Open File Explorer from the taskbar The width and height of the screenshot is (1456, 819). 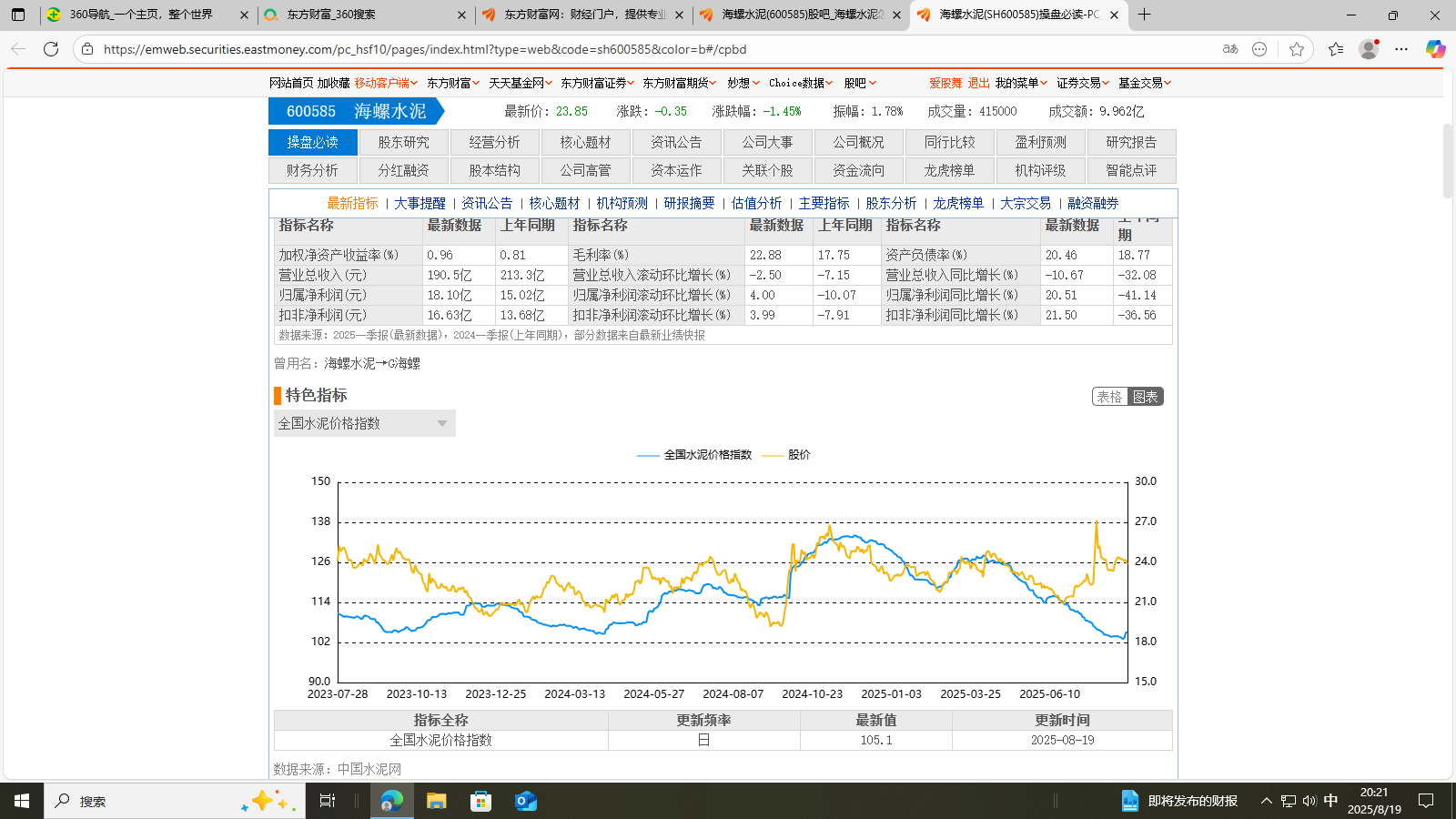coord(437,801)
